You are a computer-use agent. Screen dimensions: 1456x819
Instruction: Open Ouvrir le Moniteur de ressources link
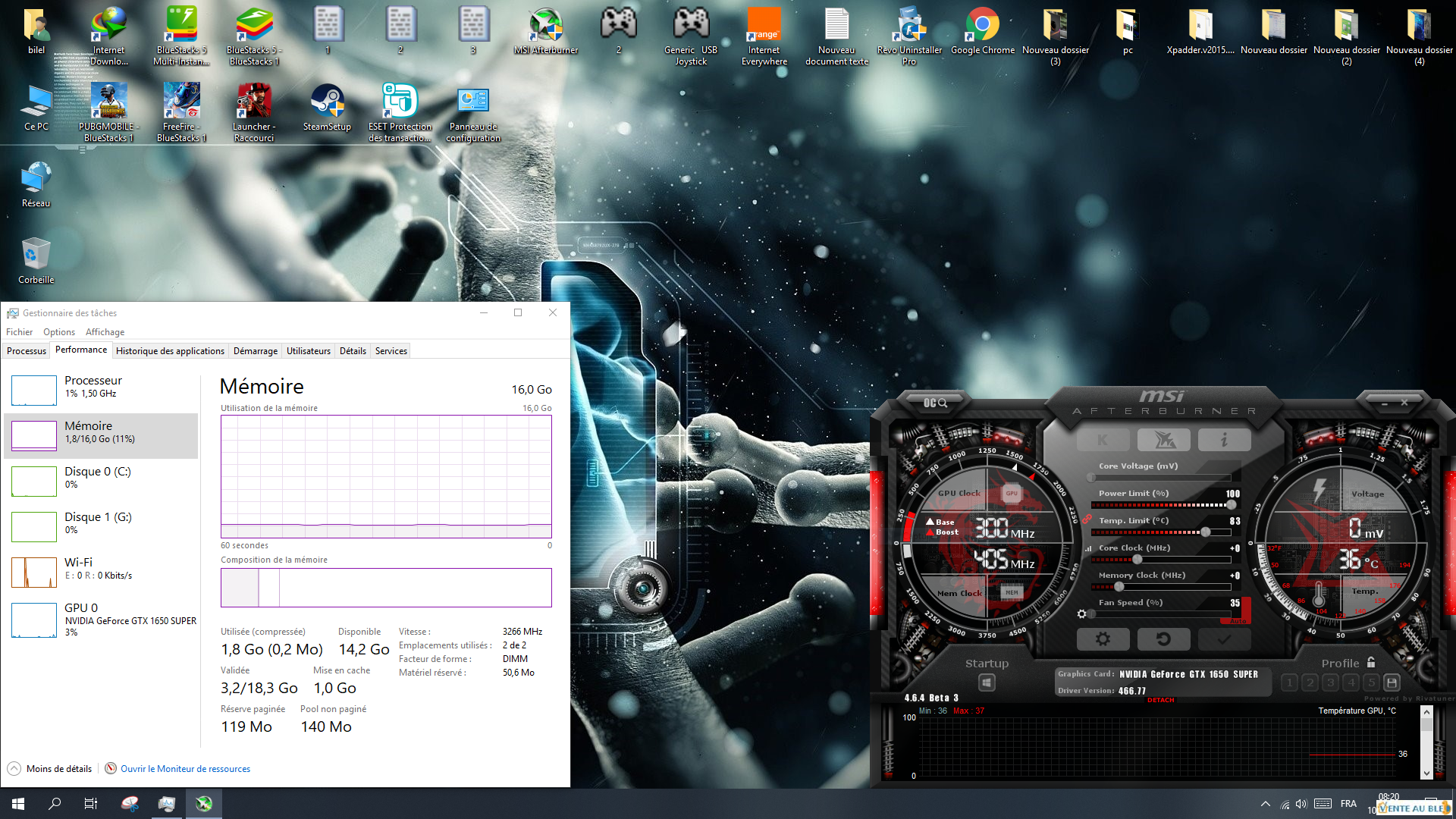coord(185,769)
